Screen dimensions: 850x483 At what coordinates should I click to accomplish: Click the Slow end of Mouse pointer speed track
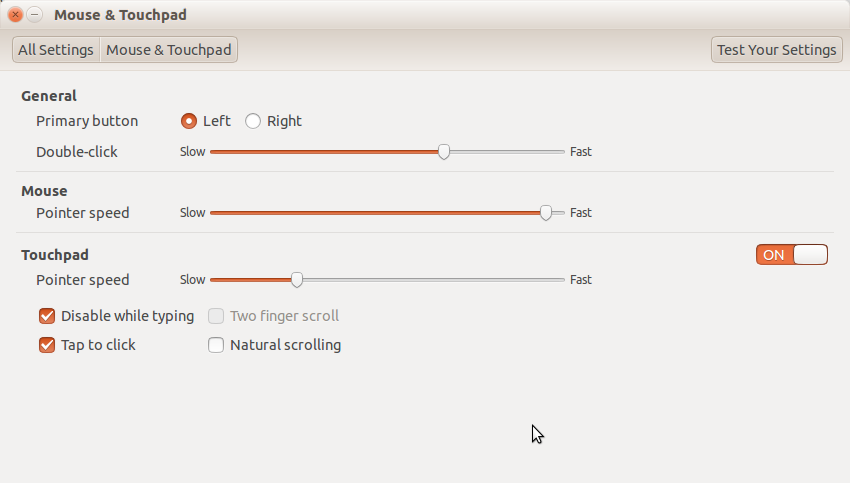[x=213, y=212]
